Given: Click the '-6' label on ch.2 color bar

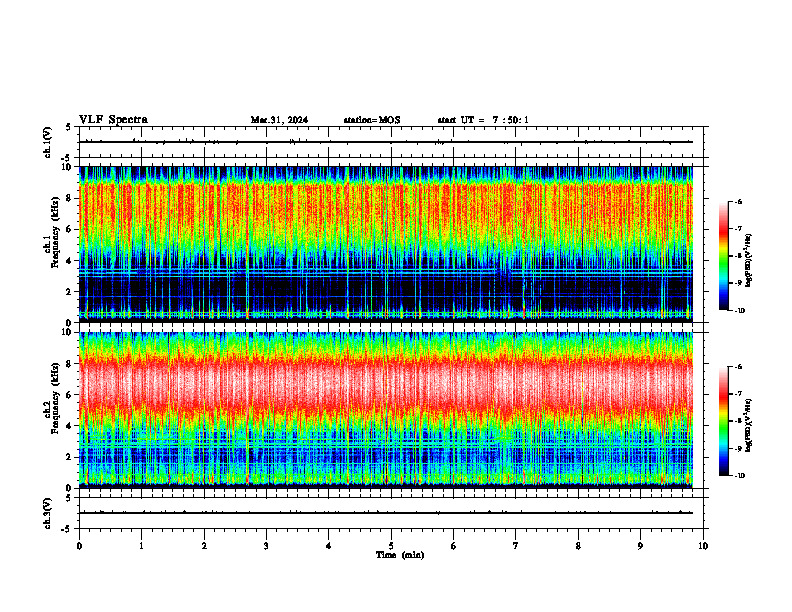Looking at the screenshot, I should click(738, 367).
